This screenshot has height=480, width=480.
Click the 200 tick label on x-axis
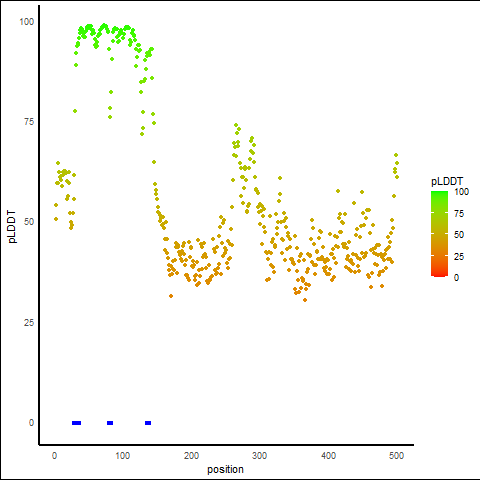pos(191,455)
